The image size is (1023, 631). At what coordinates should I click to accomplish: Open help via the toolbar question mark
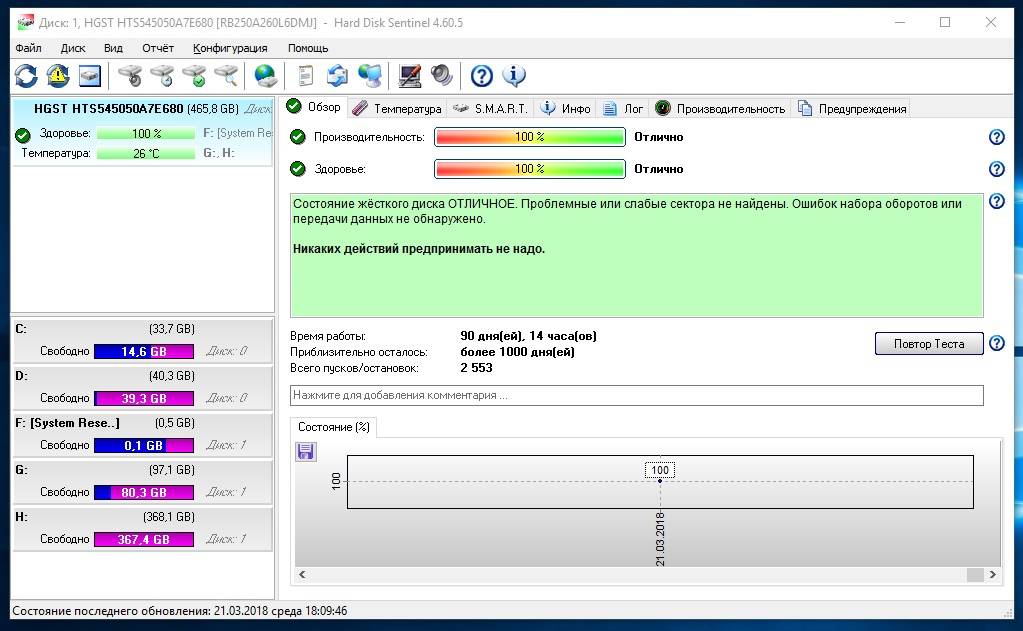(481, 75)
